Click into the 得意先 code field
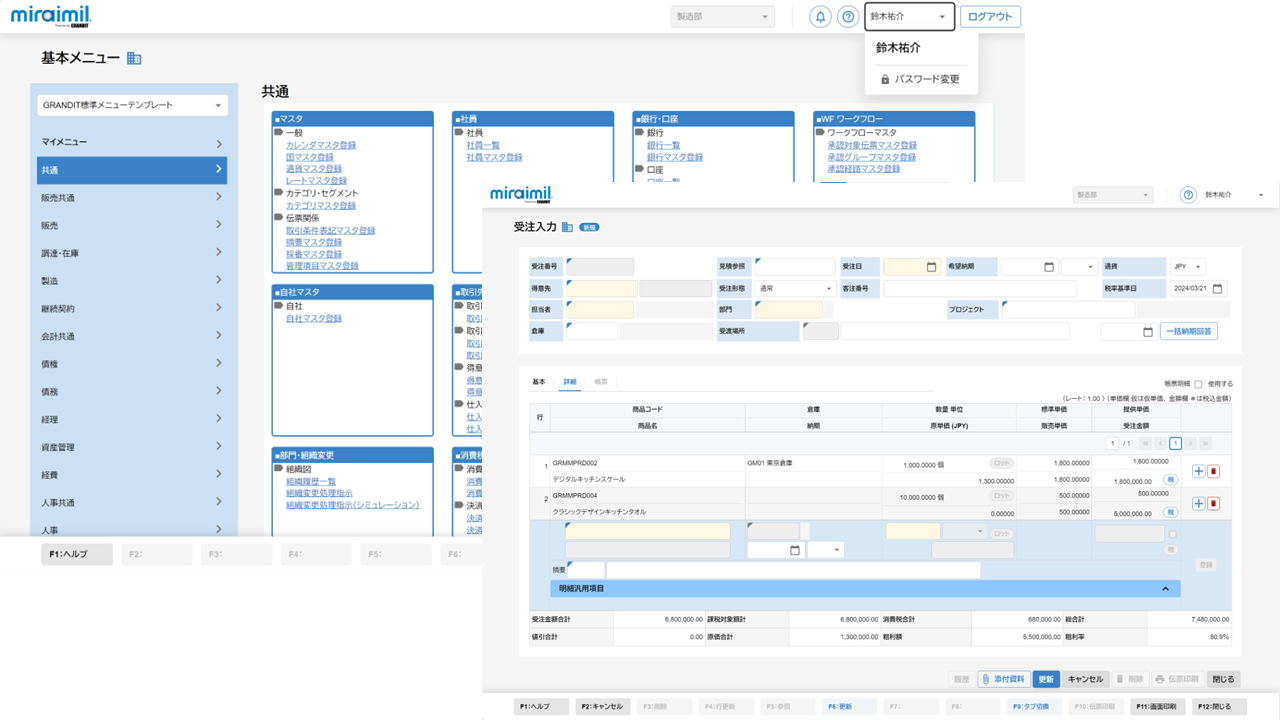Screen dimensions: 1280x720 click(601, 289)
